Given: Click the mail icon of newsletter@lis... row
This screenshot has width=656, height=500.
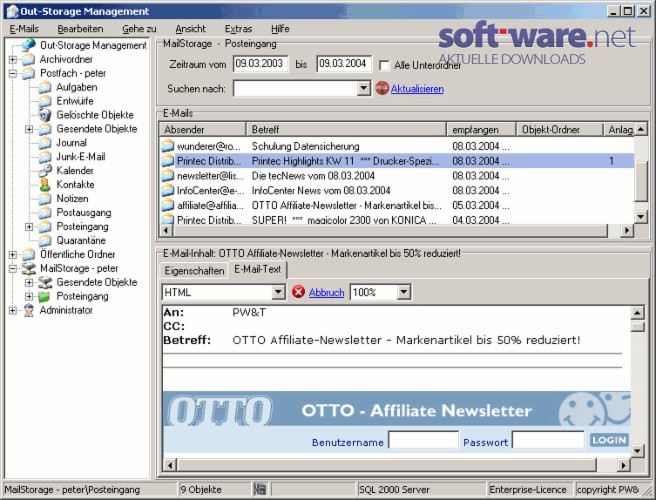Looking at the screenshot, I should pyautogui.click(x=167, y=176).
